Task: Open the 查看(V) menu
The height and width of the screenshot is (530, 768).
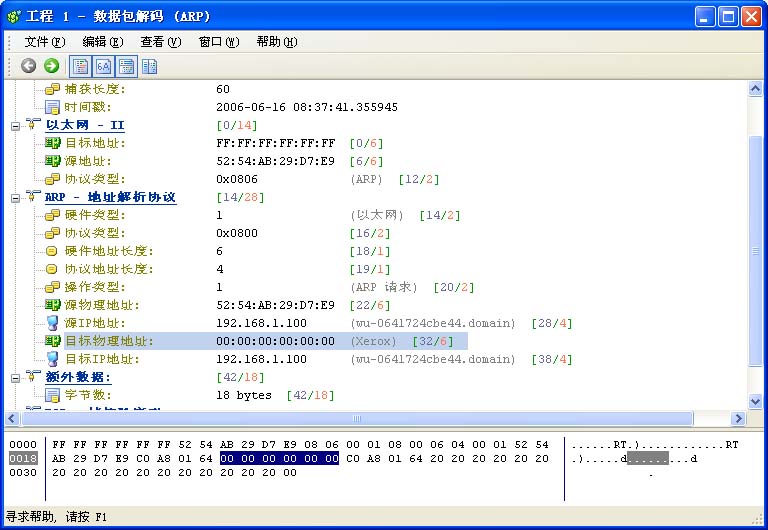Action: (x=160, y=42)
